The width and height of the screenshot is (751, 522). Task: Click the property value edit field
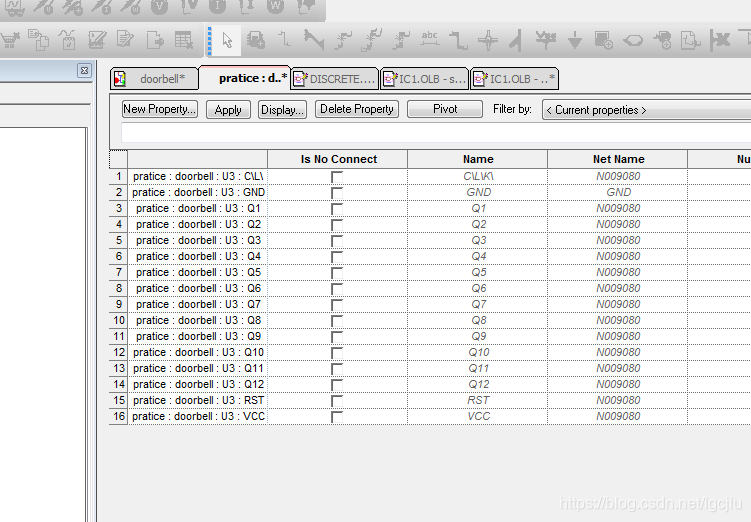click(436, 133)
